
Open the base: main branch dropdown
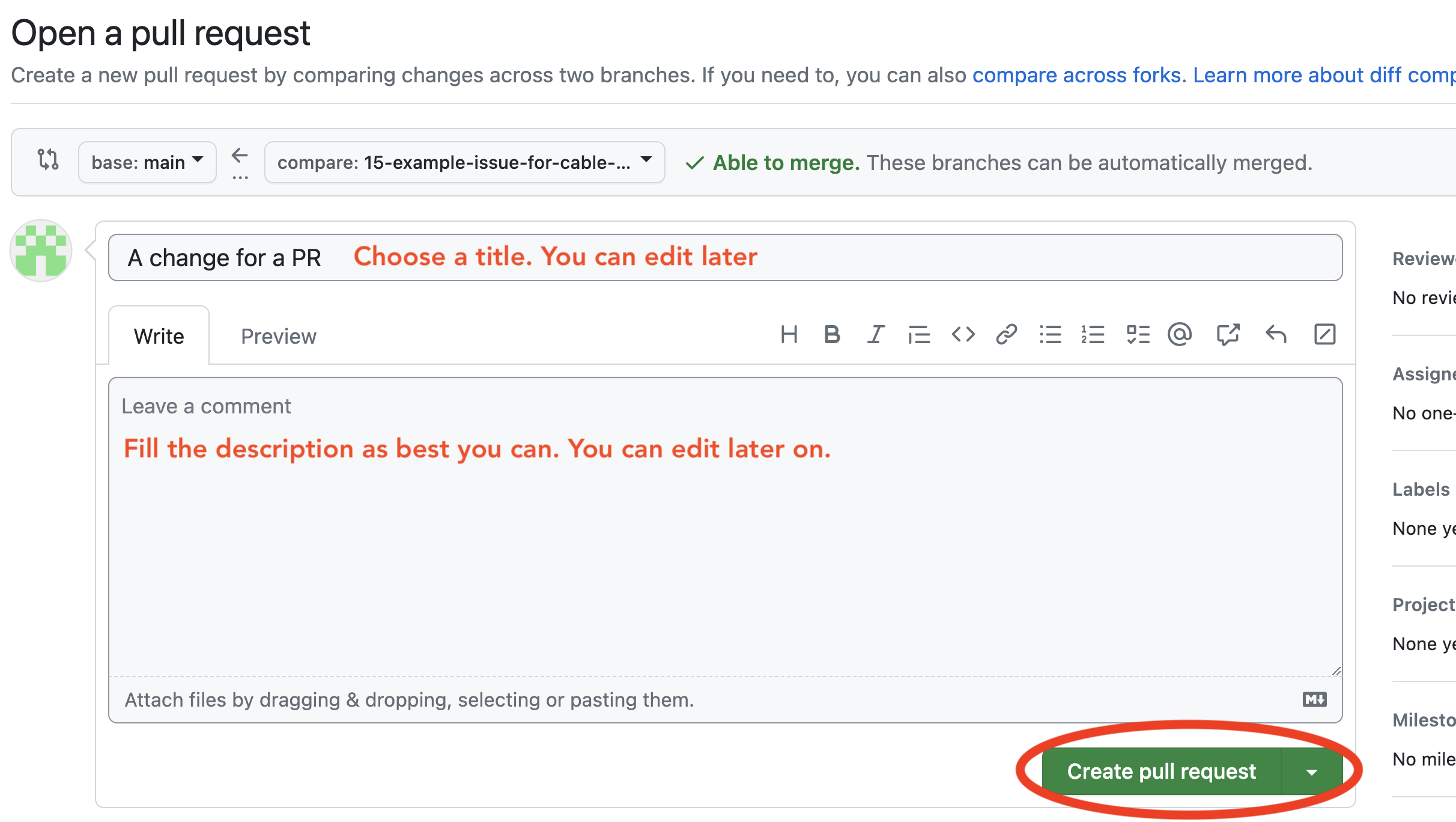(x=147, y=162)
